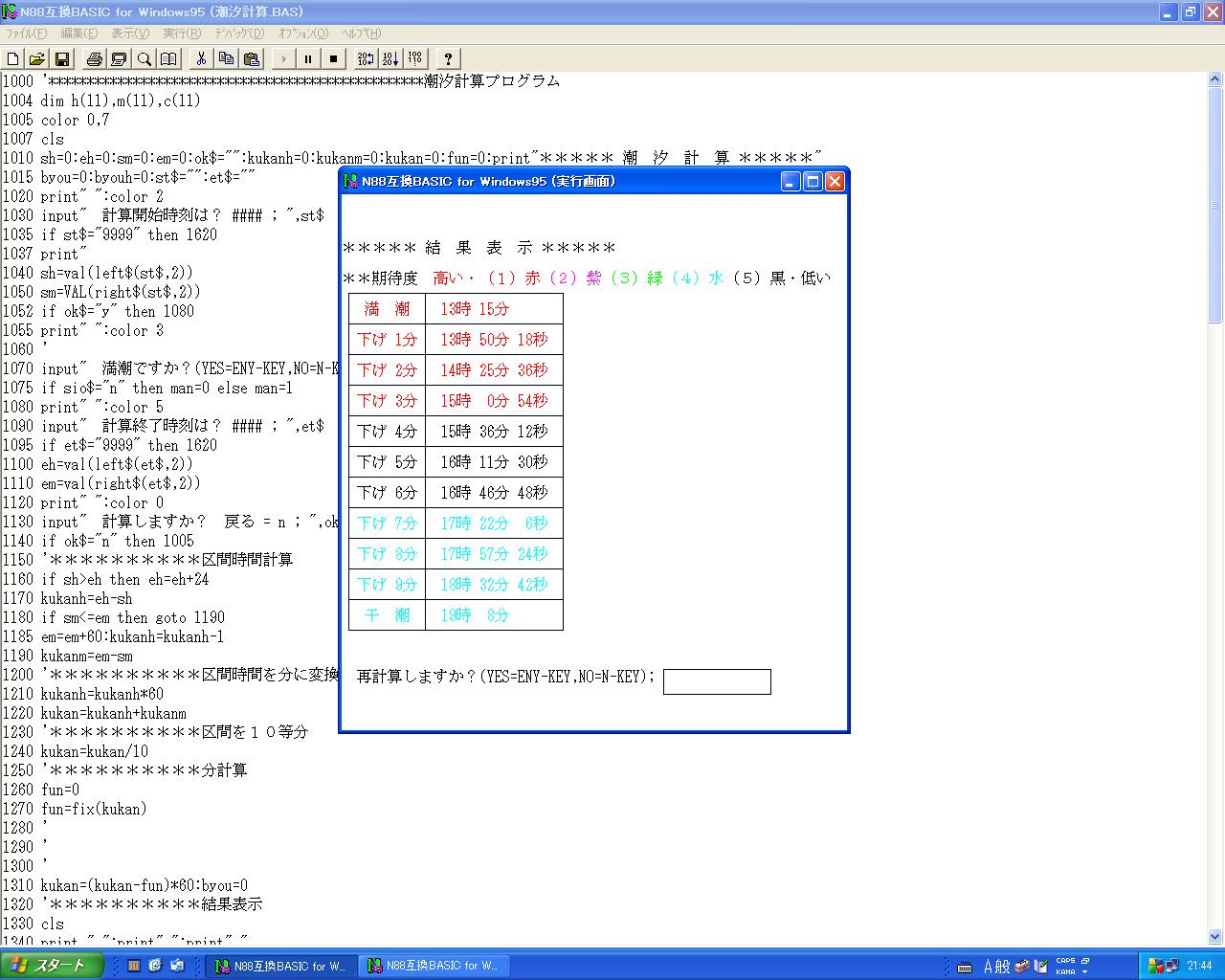Image resolution: width=1225 pixels, height=980 pixels.
Task: Click the 15時 36分 12秒 cell
Action: point(494,431)
